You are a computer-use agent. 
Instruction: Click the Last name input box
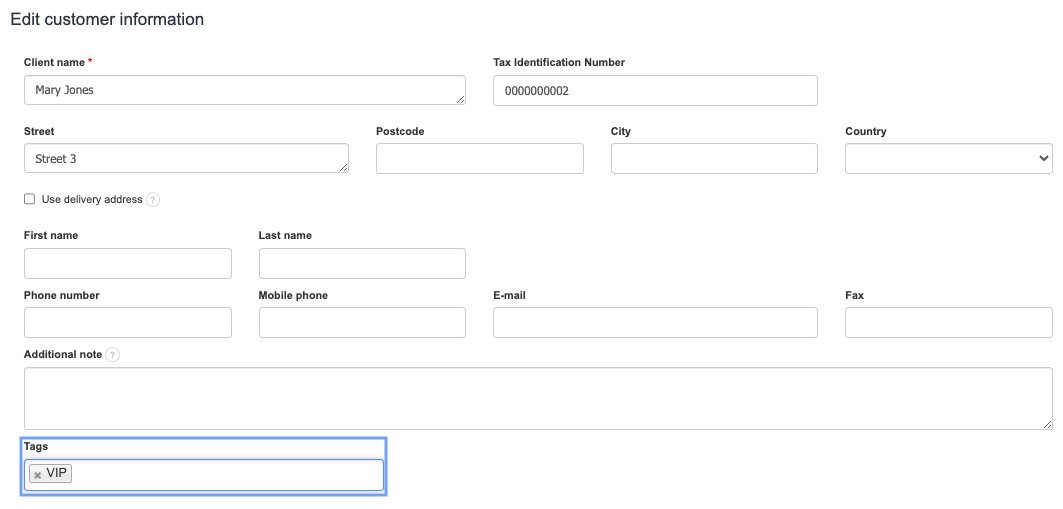click(362, 263)
